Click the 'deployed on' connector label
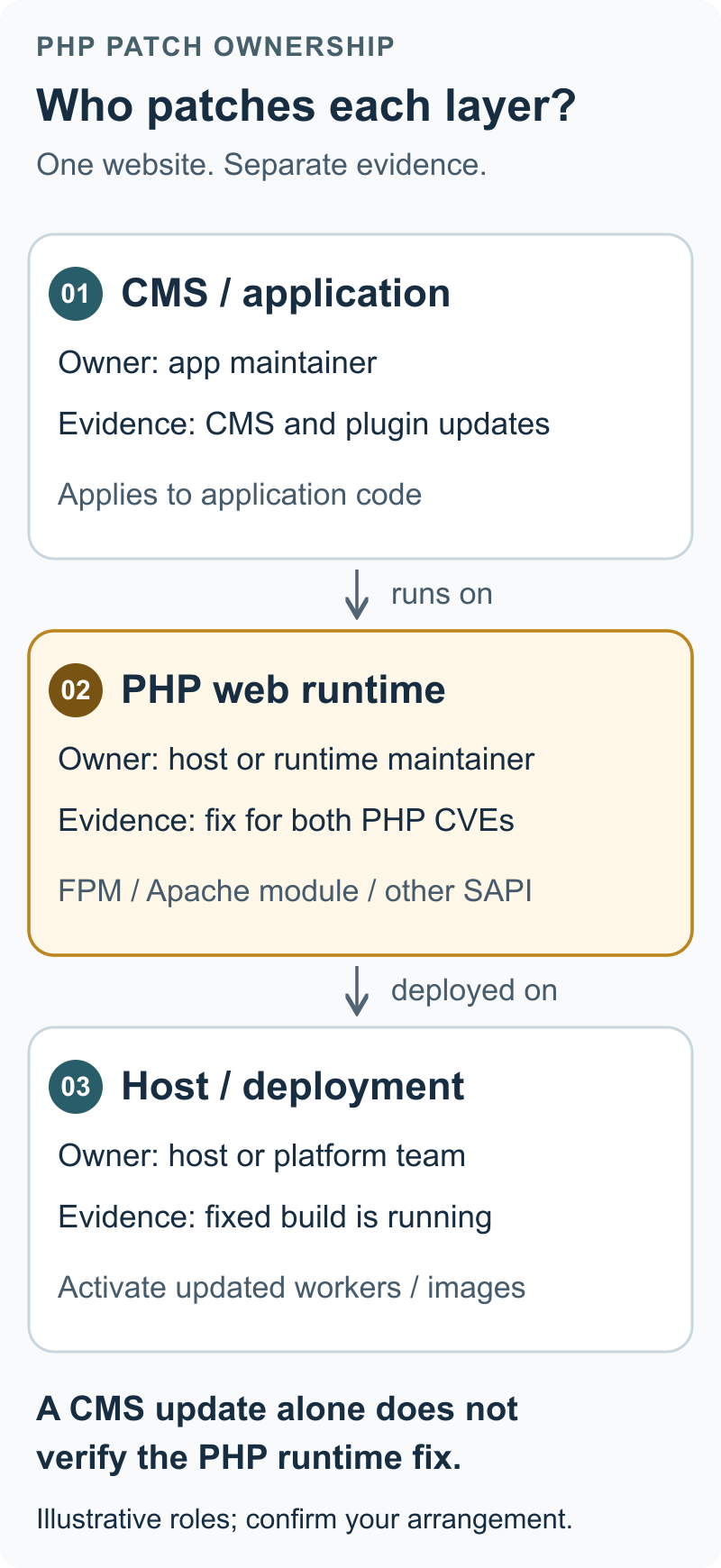The image size is (721, 1568). point(474,991)
